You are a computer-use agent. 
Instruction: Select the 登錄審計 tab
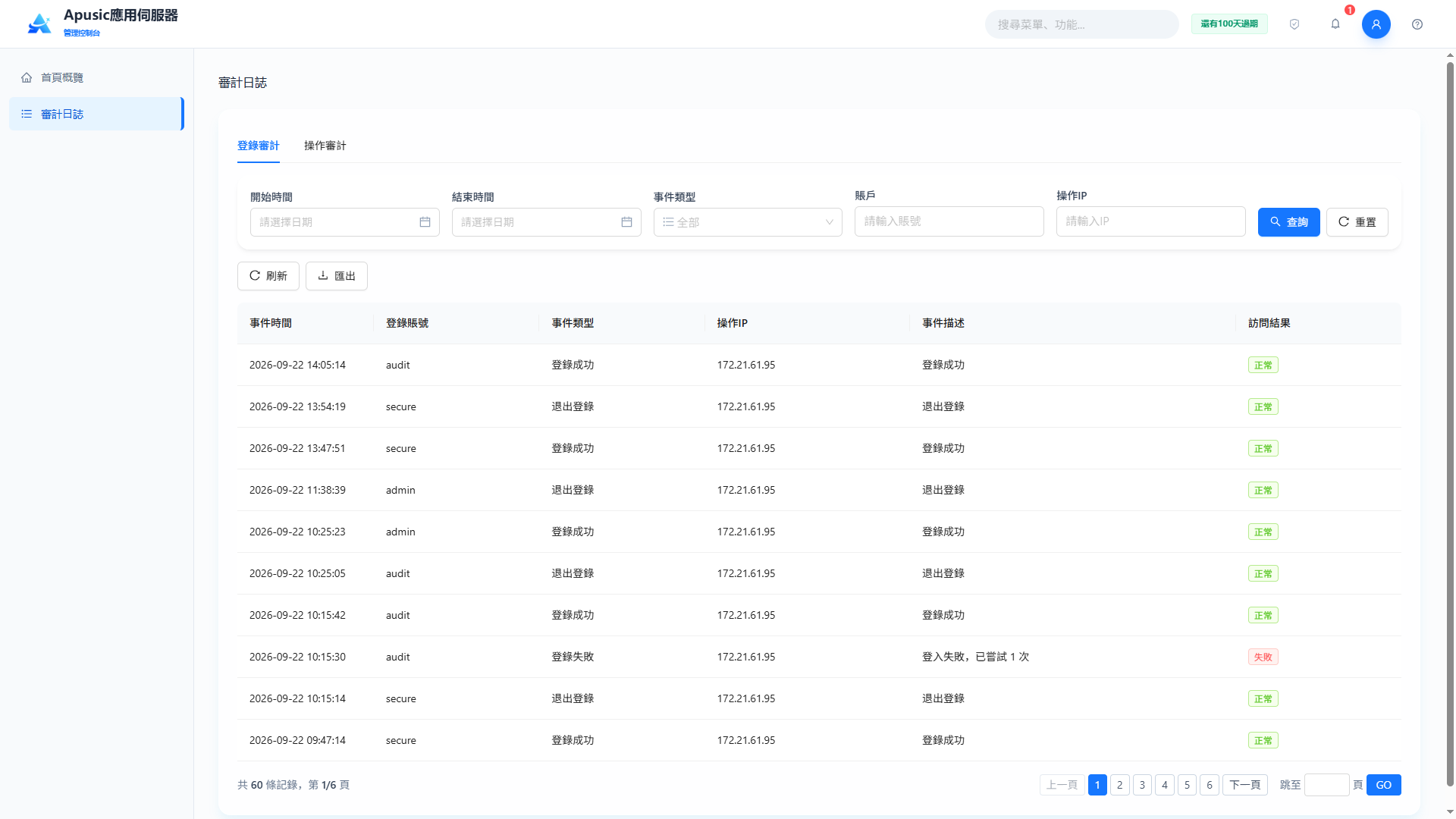(x=258, y=146)
